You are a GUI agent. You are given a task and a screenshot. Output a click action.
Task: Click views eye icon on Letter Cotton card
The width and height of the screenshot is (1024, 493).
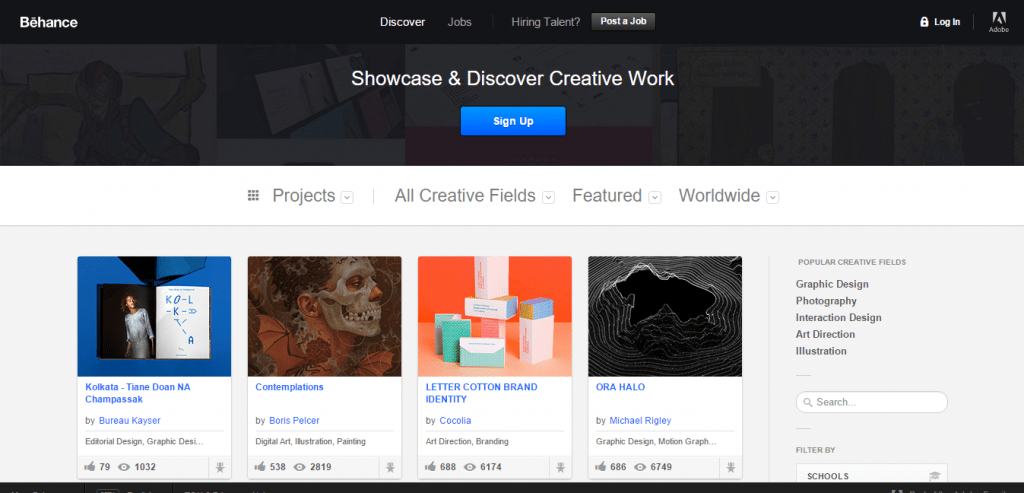470,467
